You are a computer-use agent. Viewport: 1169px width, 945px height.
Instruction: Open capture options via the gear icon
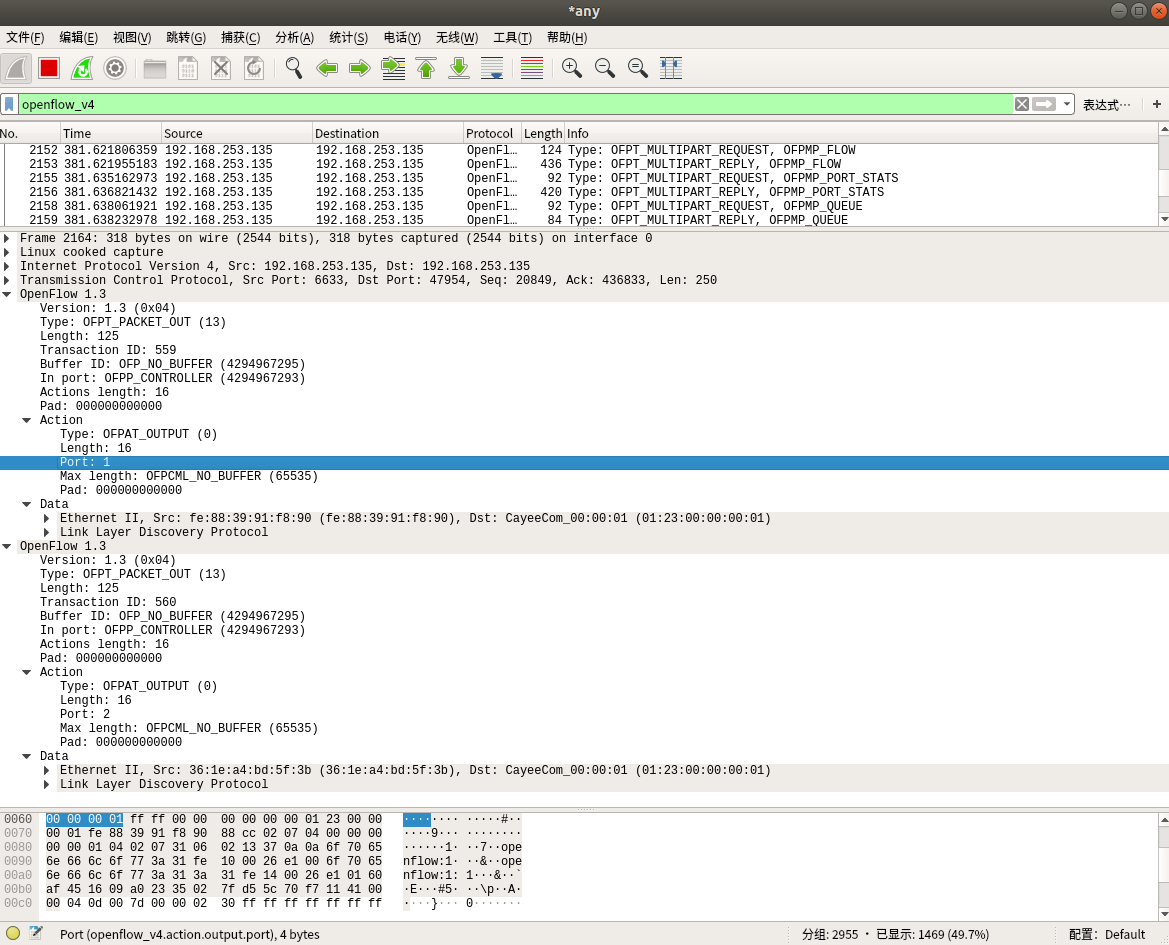tap(115, 69)
